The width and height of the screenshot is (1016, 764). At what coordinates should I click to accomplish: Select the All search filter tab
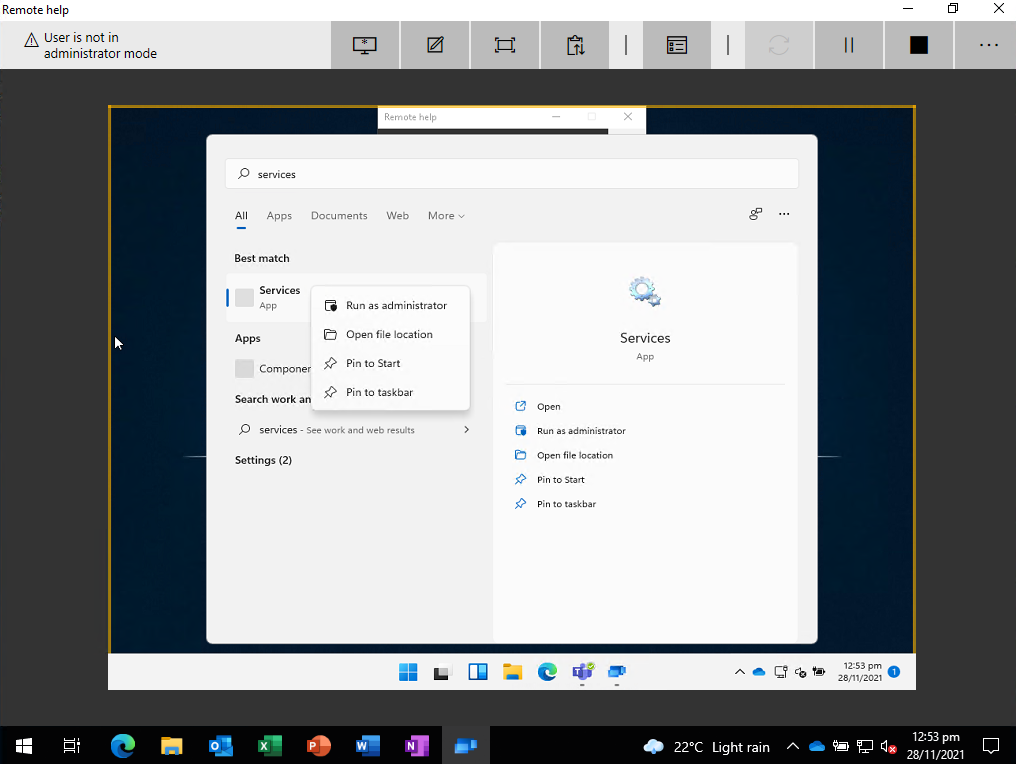click(x=241, y=216)
